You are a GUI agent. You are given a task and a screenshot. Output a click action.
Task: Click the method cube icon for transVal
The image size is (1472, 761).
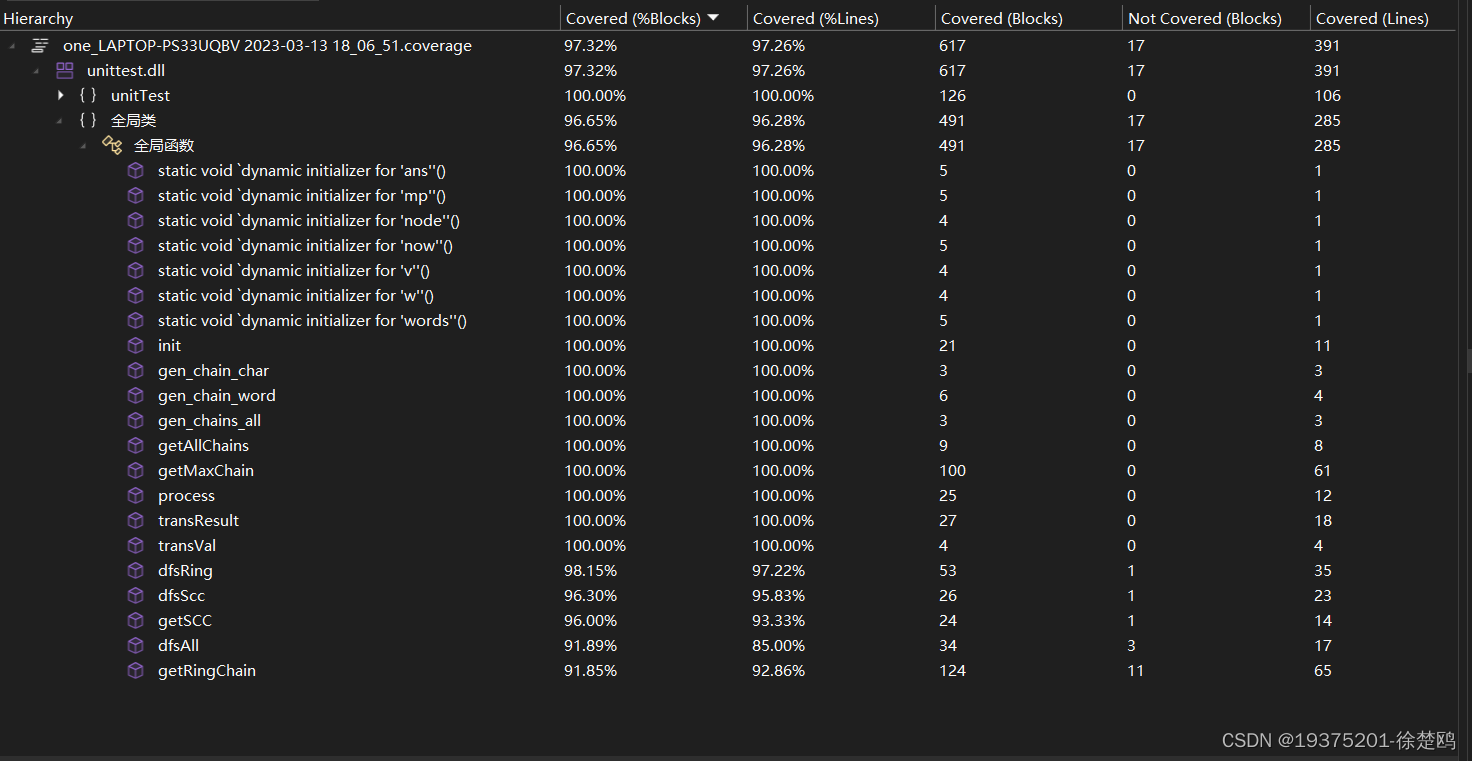(x=136, y=546)
